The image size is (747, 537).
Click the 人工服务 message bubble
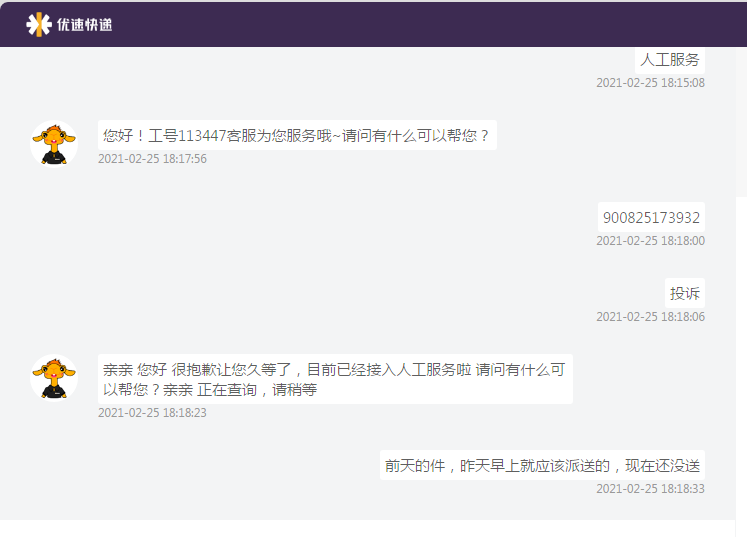point(670,60)
